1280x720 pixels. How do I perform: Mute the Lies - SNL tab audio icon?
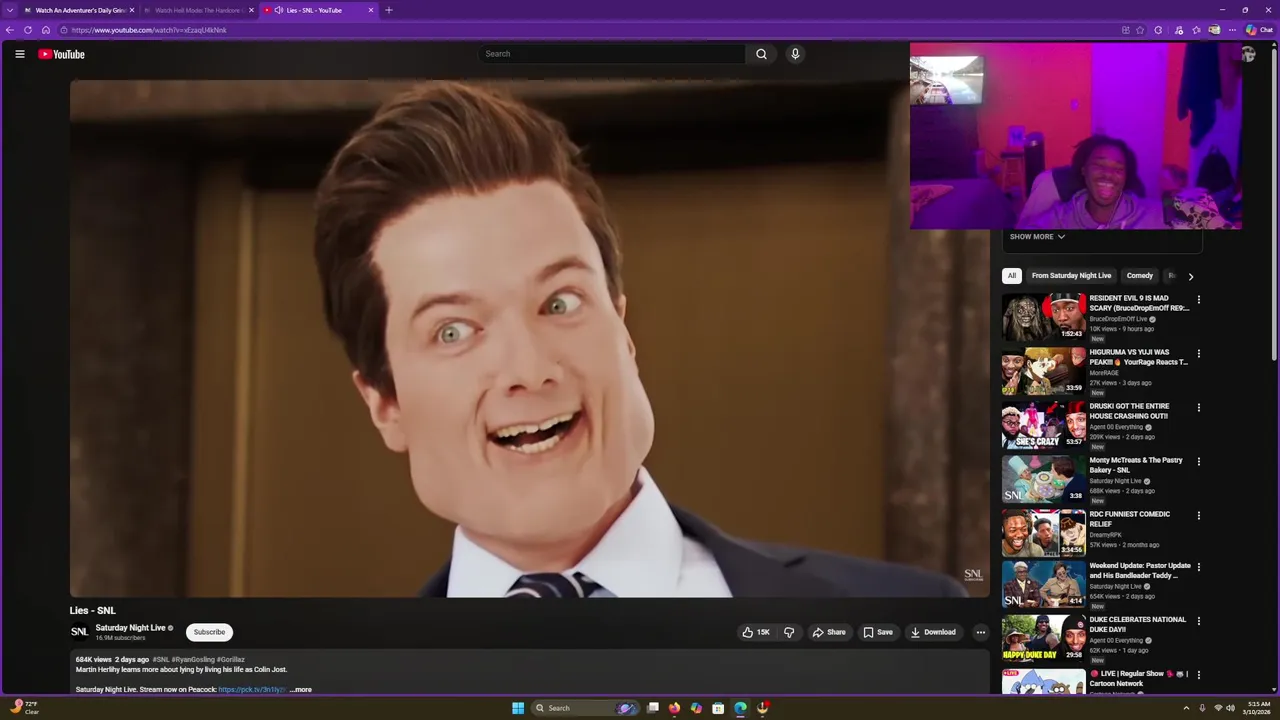(x=278, y=10)
